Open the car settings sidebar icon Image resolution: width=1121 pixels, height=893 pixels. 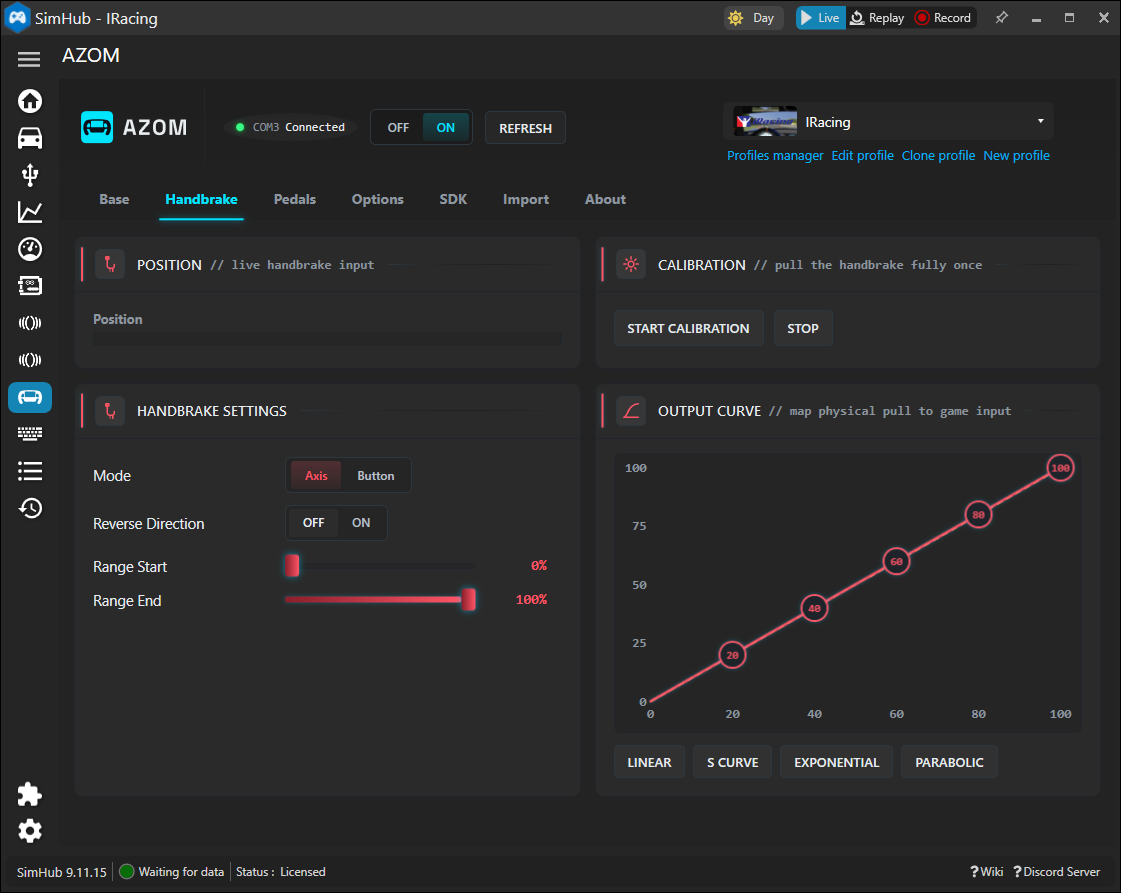pyautogui.click(x=29, y=138)
